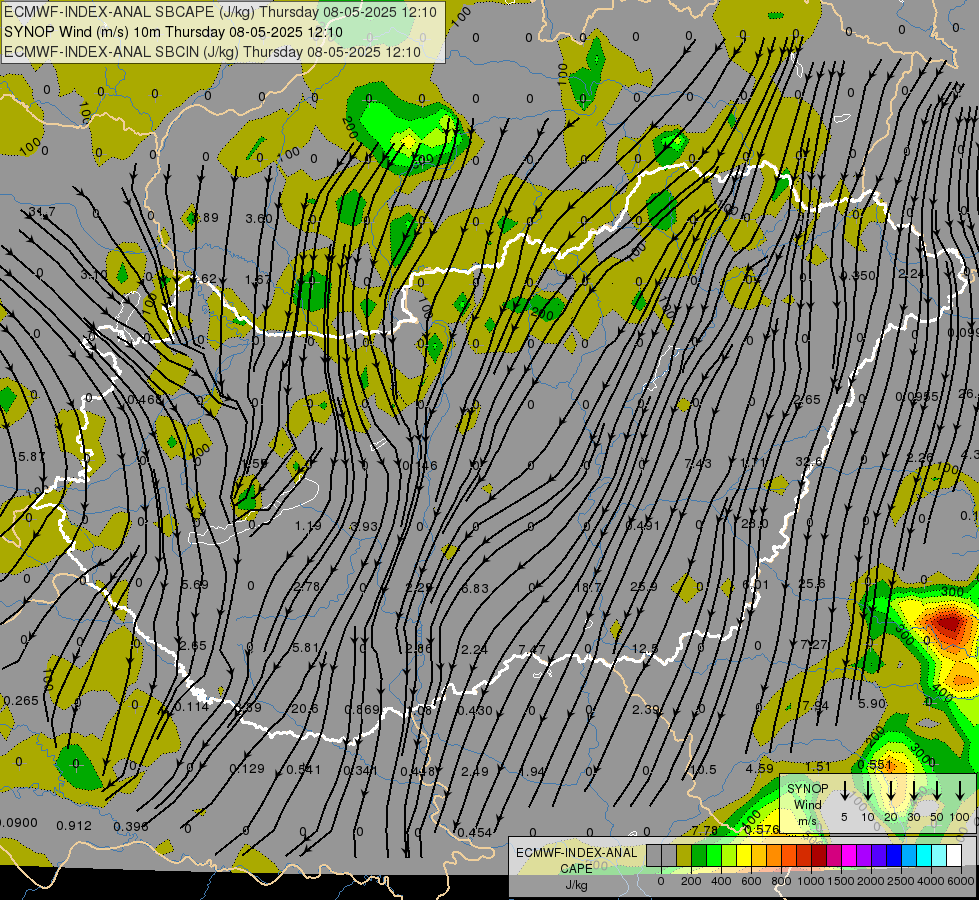Click the SBCIN value 4.59
The width and height of the screenshot is (979, 900).
coord(760,768)
